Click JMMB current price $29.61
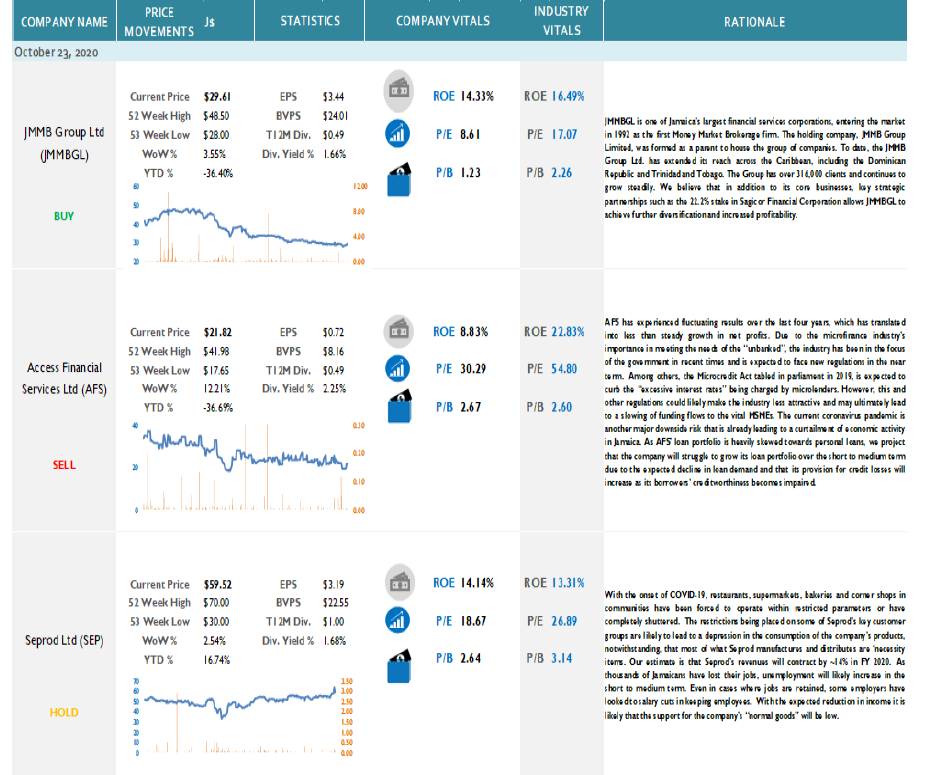This screenshot has height=775, width=932. [217, 96]
